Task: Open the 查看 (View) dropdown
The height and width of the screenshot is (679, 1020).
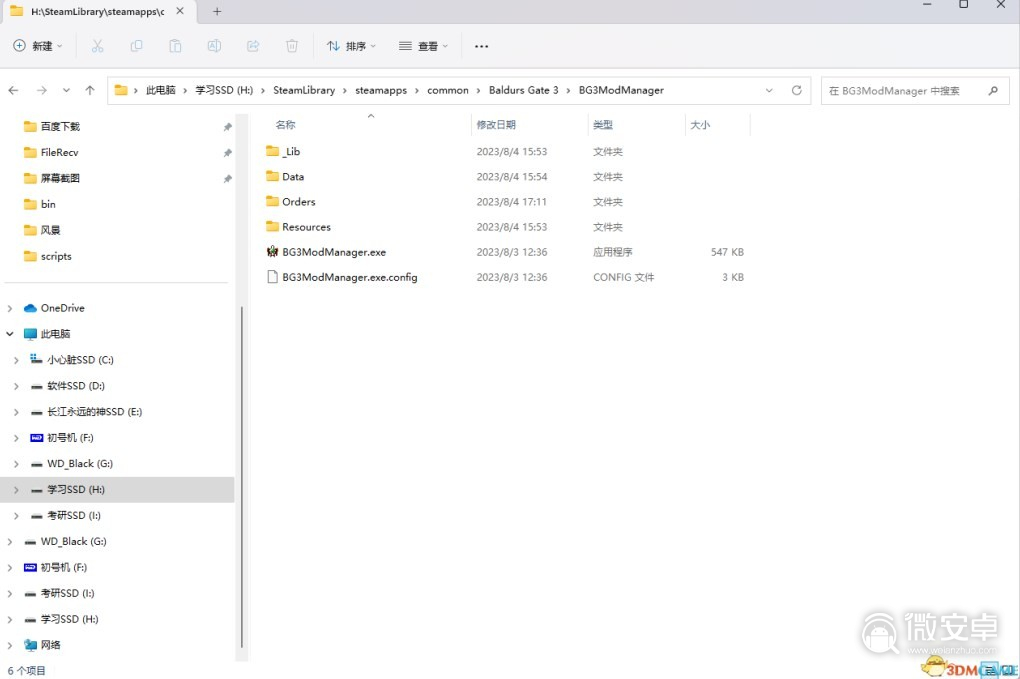Action: 424,46
